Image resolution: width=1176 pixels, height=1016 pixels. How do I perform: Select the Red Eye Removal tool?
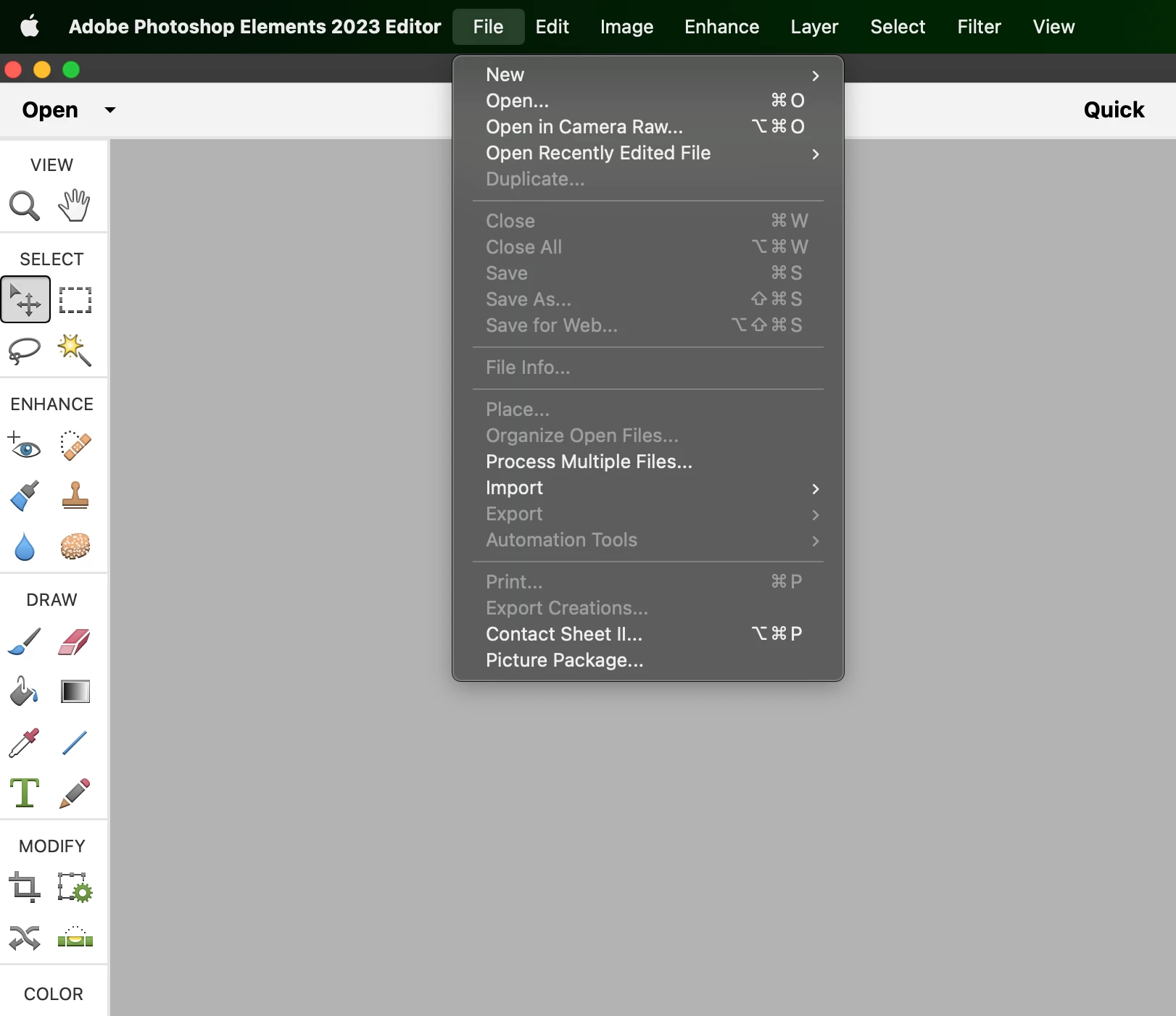(x=25, y=446)
